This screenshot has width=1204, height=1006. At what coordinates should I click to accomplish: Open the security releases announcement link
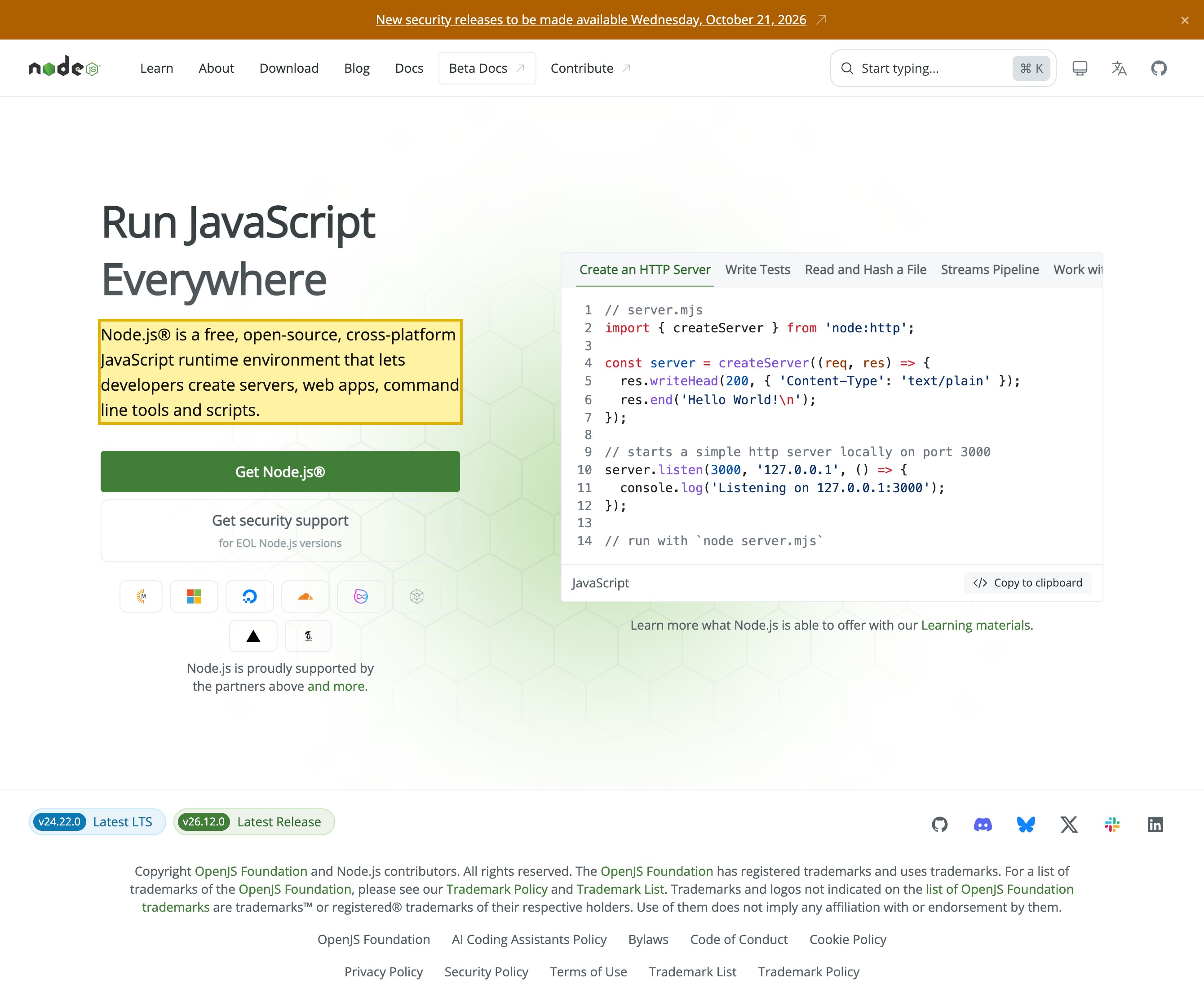click(591, 20)
